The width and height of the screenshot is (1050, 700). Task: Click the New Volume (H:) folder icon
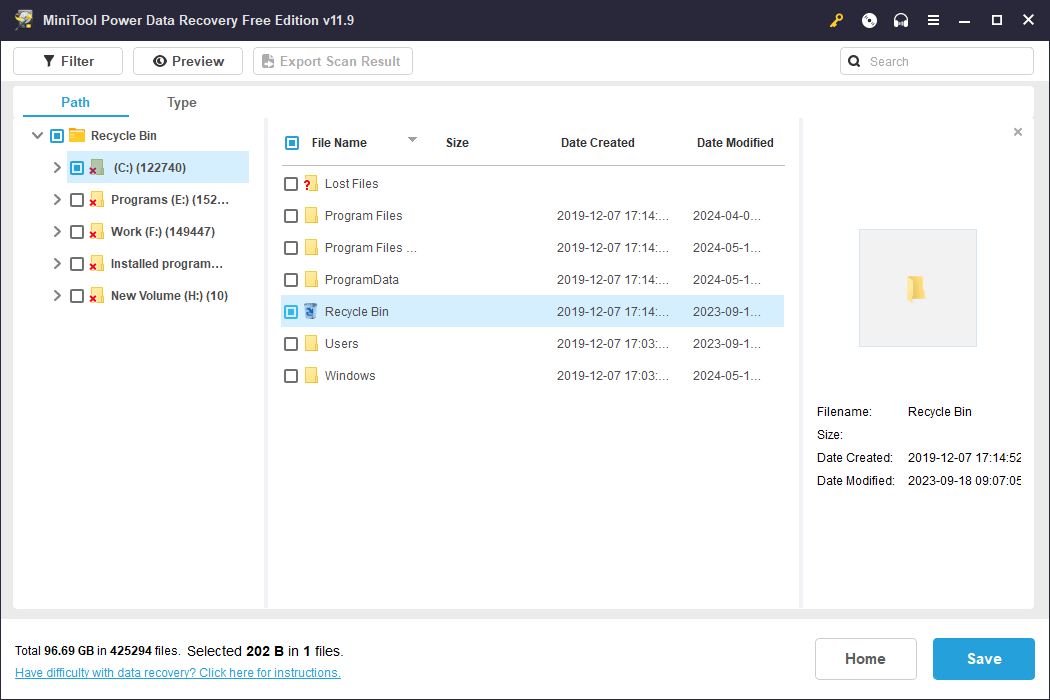[x=96, y=295]
